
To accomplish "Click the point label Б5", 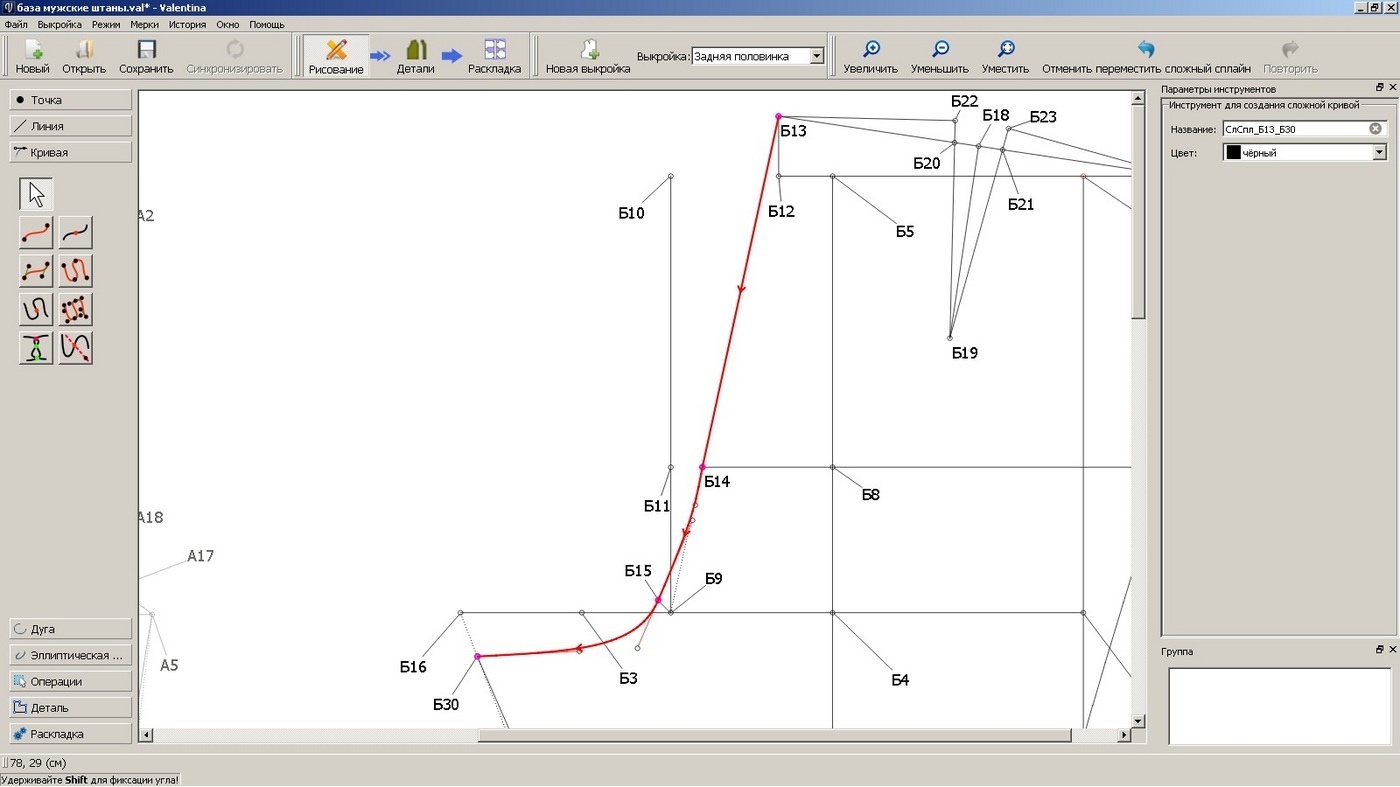I will (905, 232).
